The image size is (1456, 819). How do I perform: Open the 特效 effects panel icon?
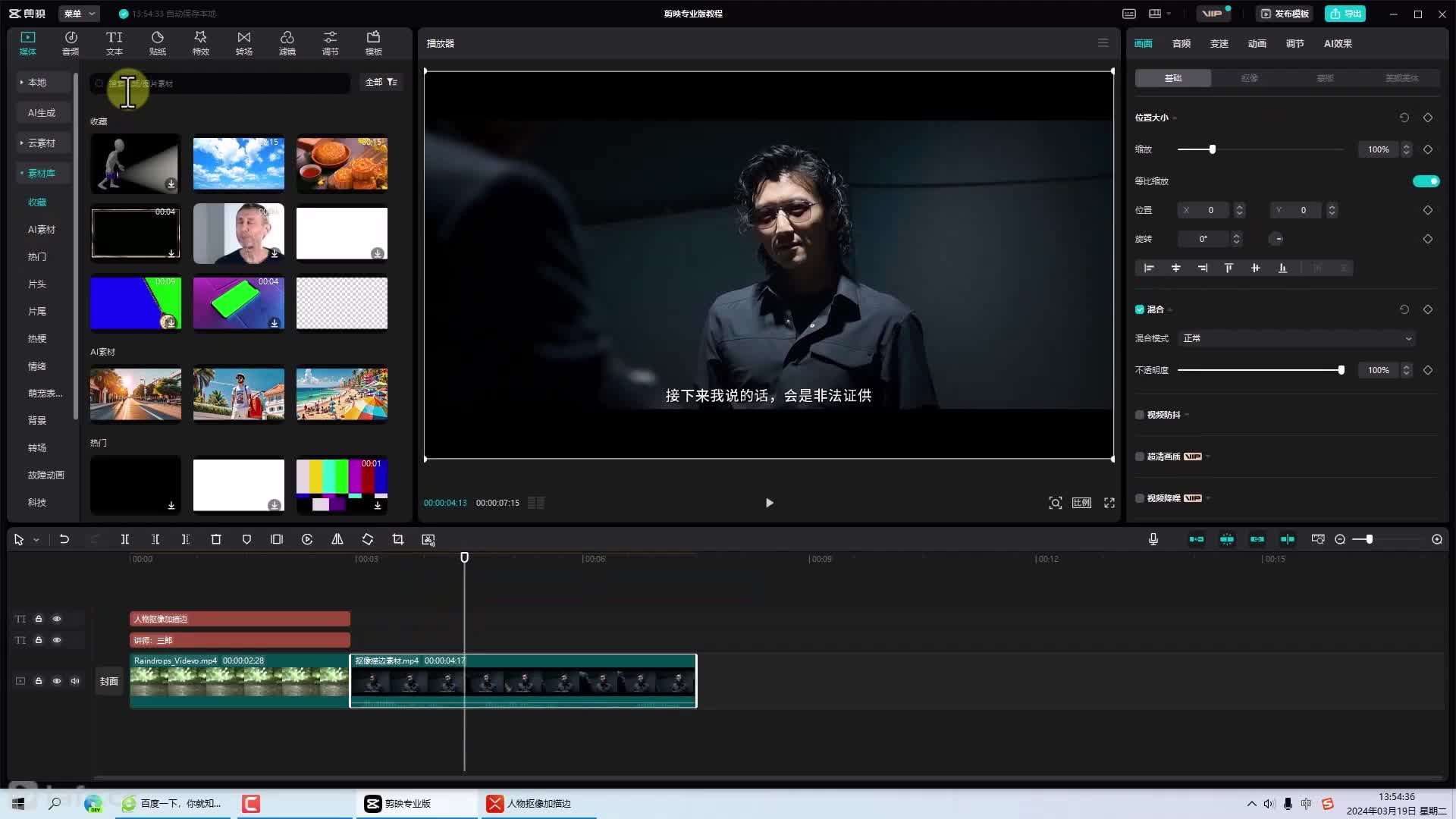(200, 43)
